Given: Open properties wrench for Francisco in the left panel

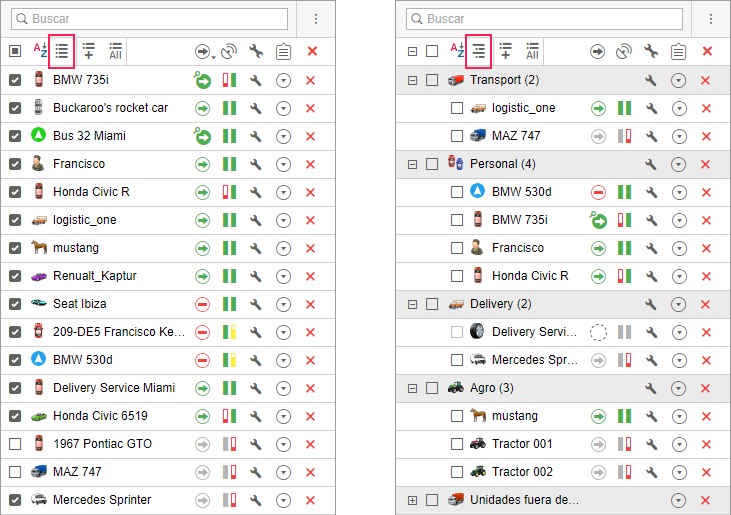Looking at the screenshot, I should tap(255, 164).
